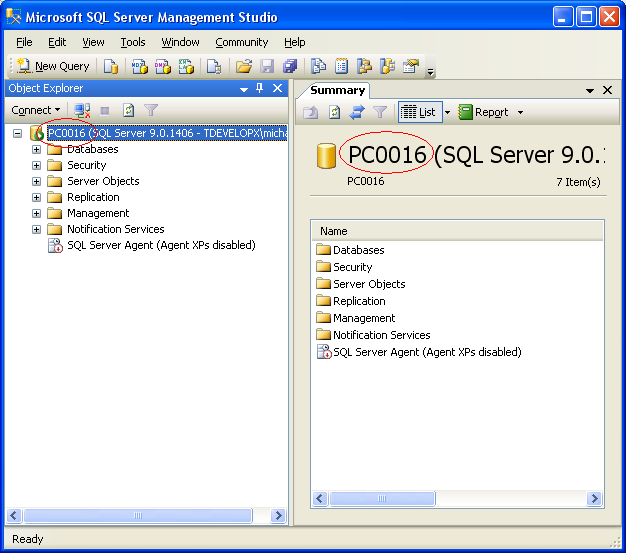Viewport: 626px width, 553px height.
Task: Click the Synchronize arrows icon in Summary
Action: 357,112
